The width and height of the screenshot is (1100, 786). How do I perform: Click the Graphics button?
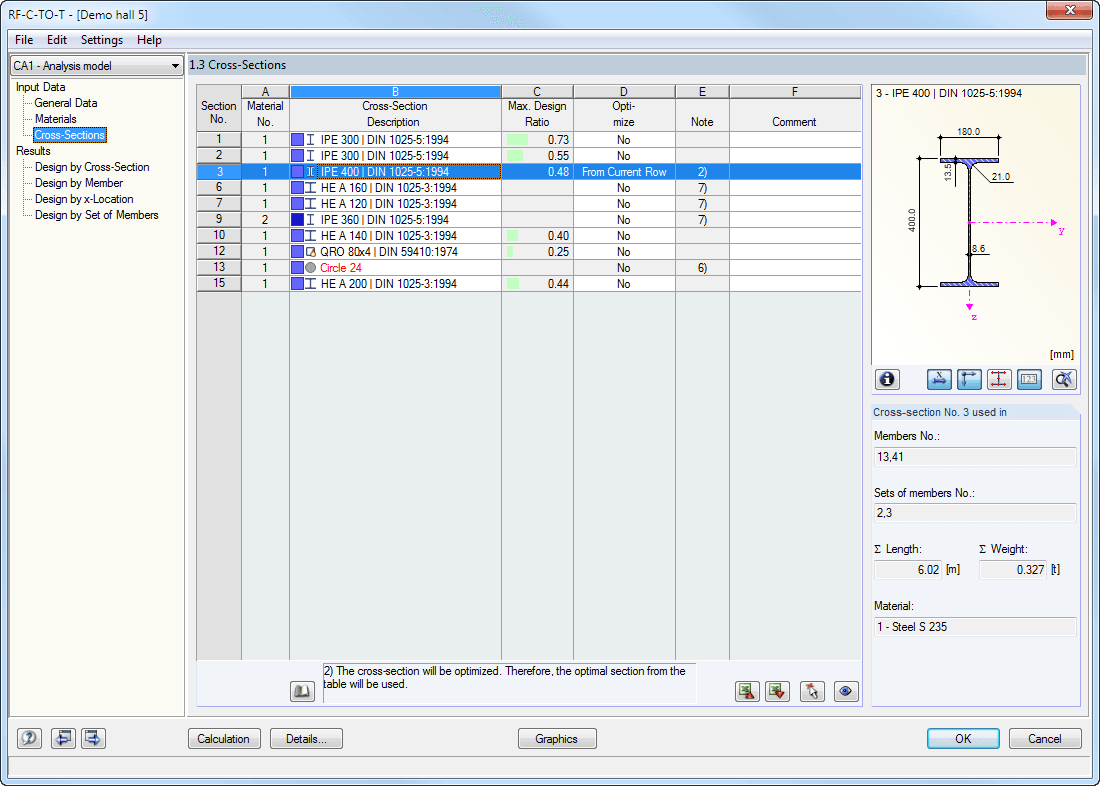click(x=557, y=739)
